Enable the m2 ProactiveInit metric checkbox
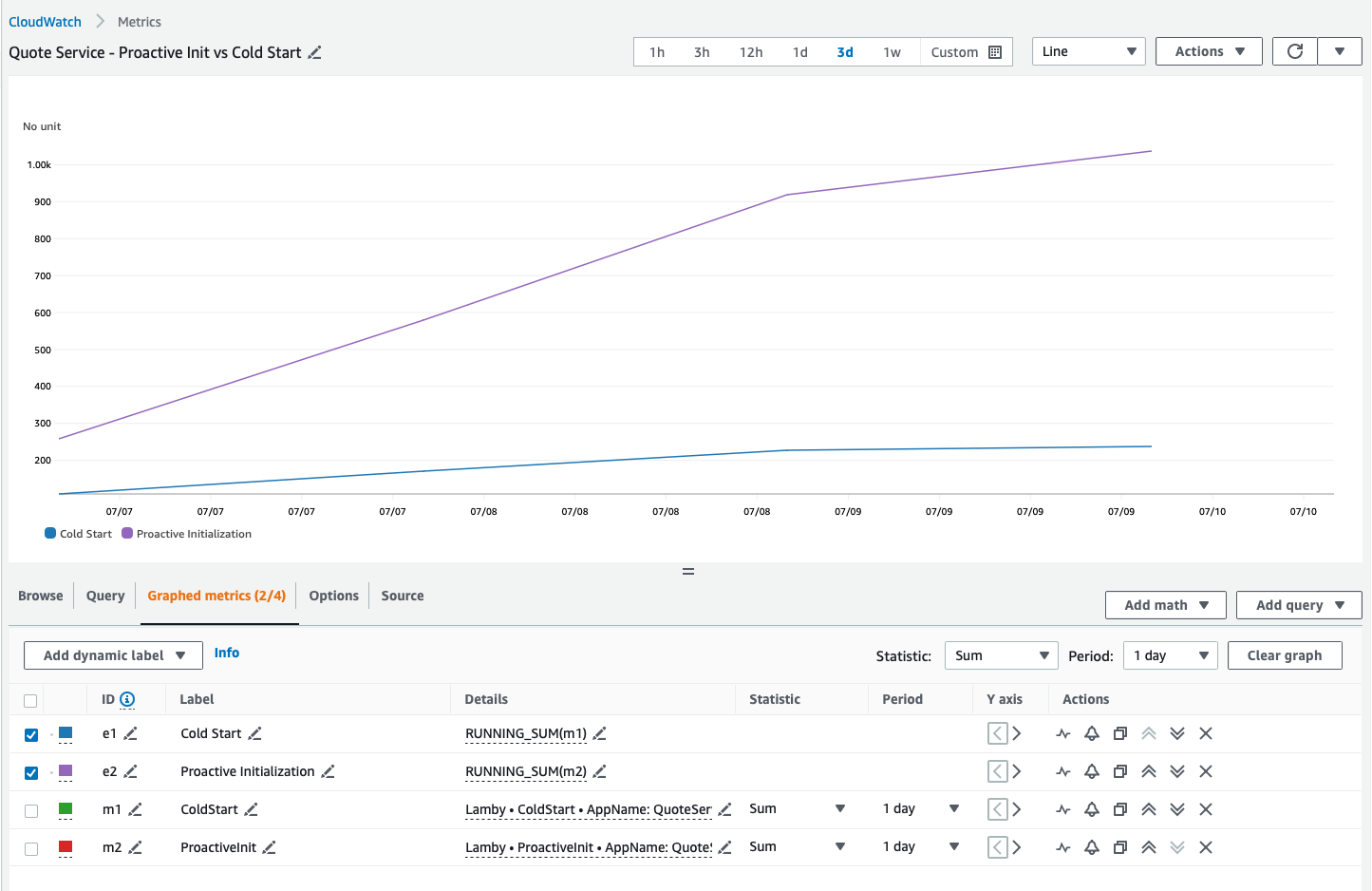1372x891 pixels. [29, 847]
